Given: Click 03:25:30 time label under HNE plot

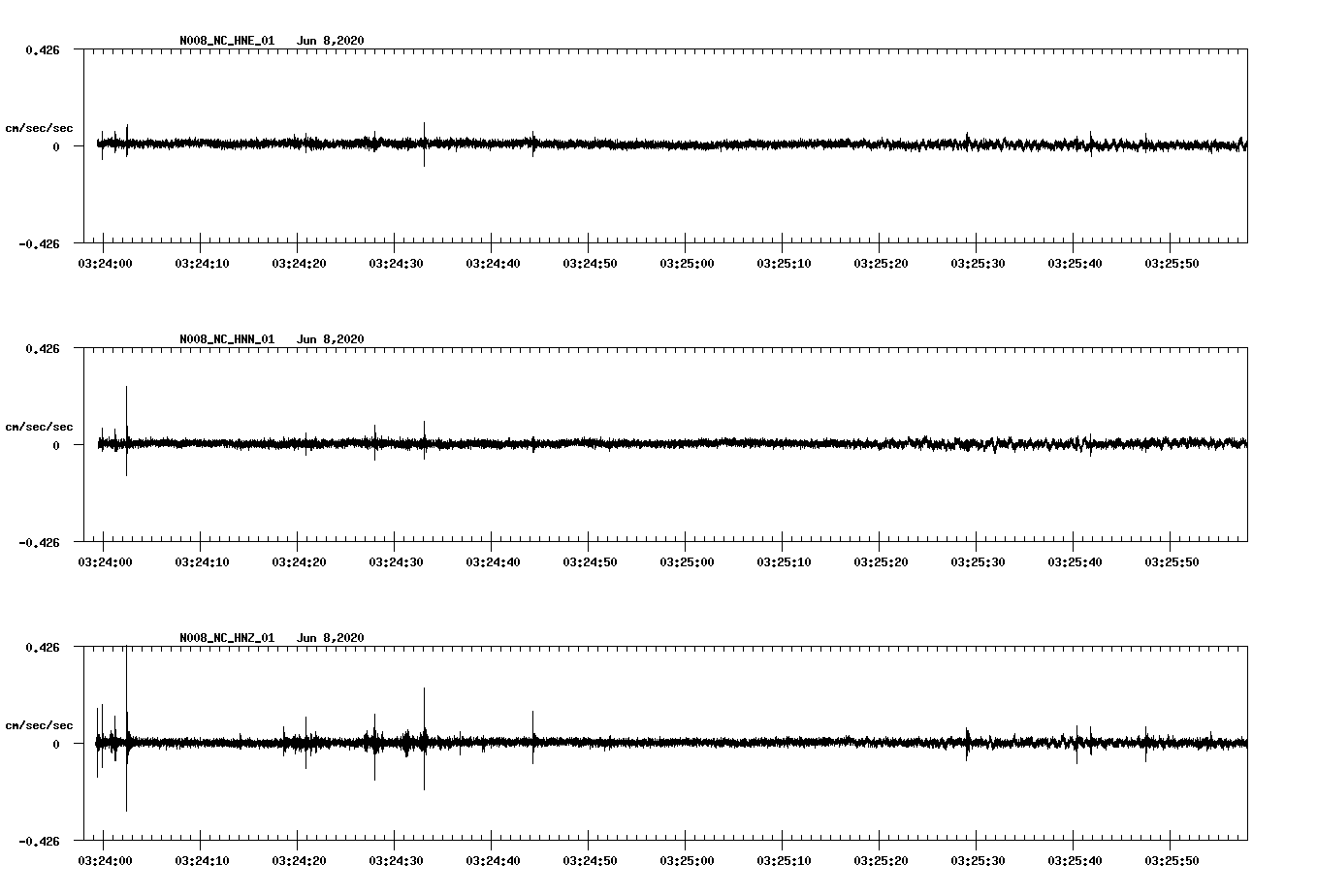Looking at the screenshot, I should pyautogui.click(x=977, y=264).
